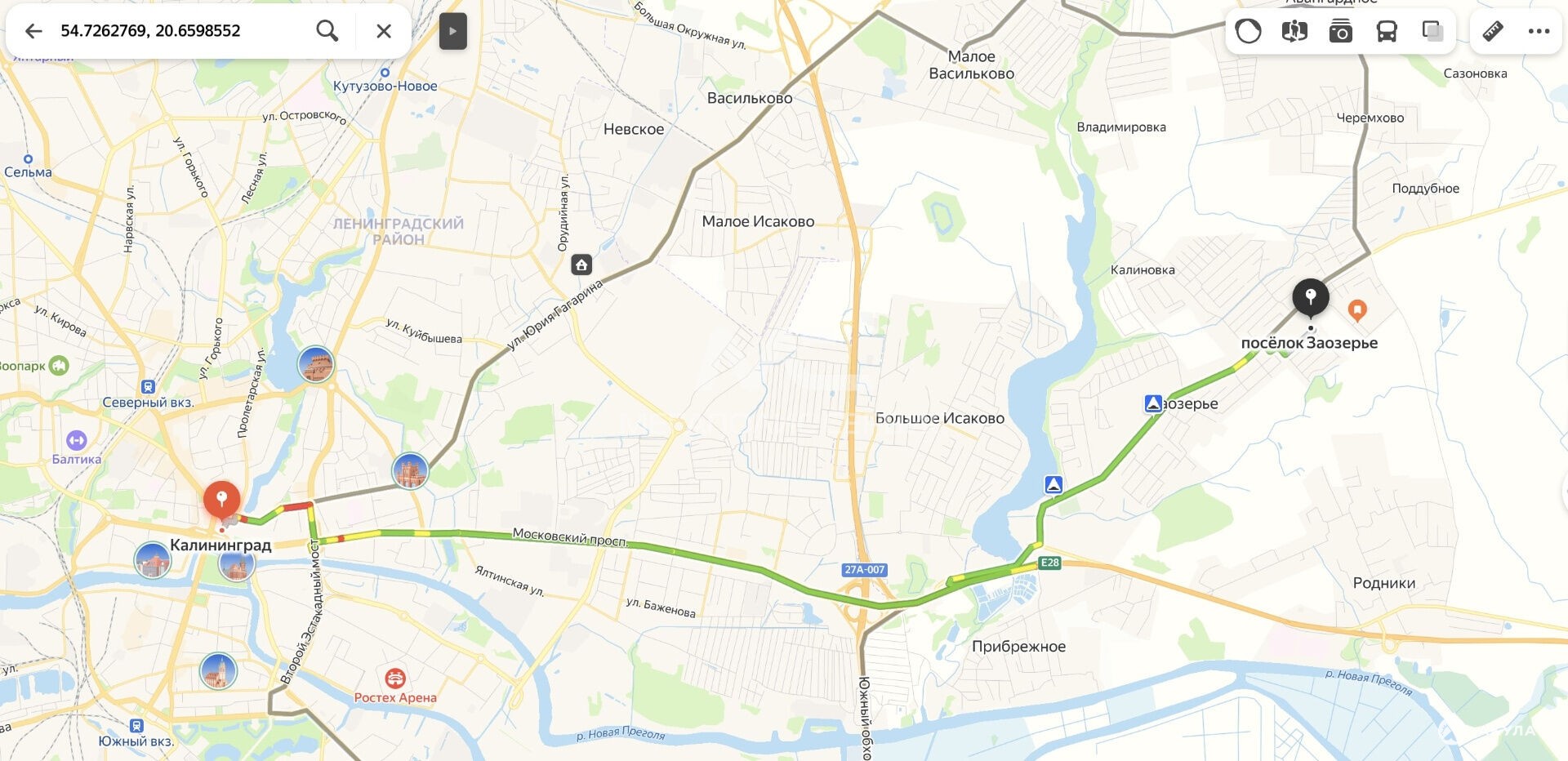This screenshot has width=1568, height=761.
Task: Toggle the traffic layer circle icon
Action: coord(1248,32)
